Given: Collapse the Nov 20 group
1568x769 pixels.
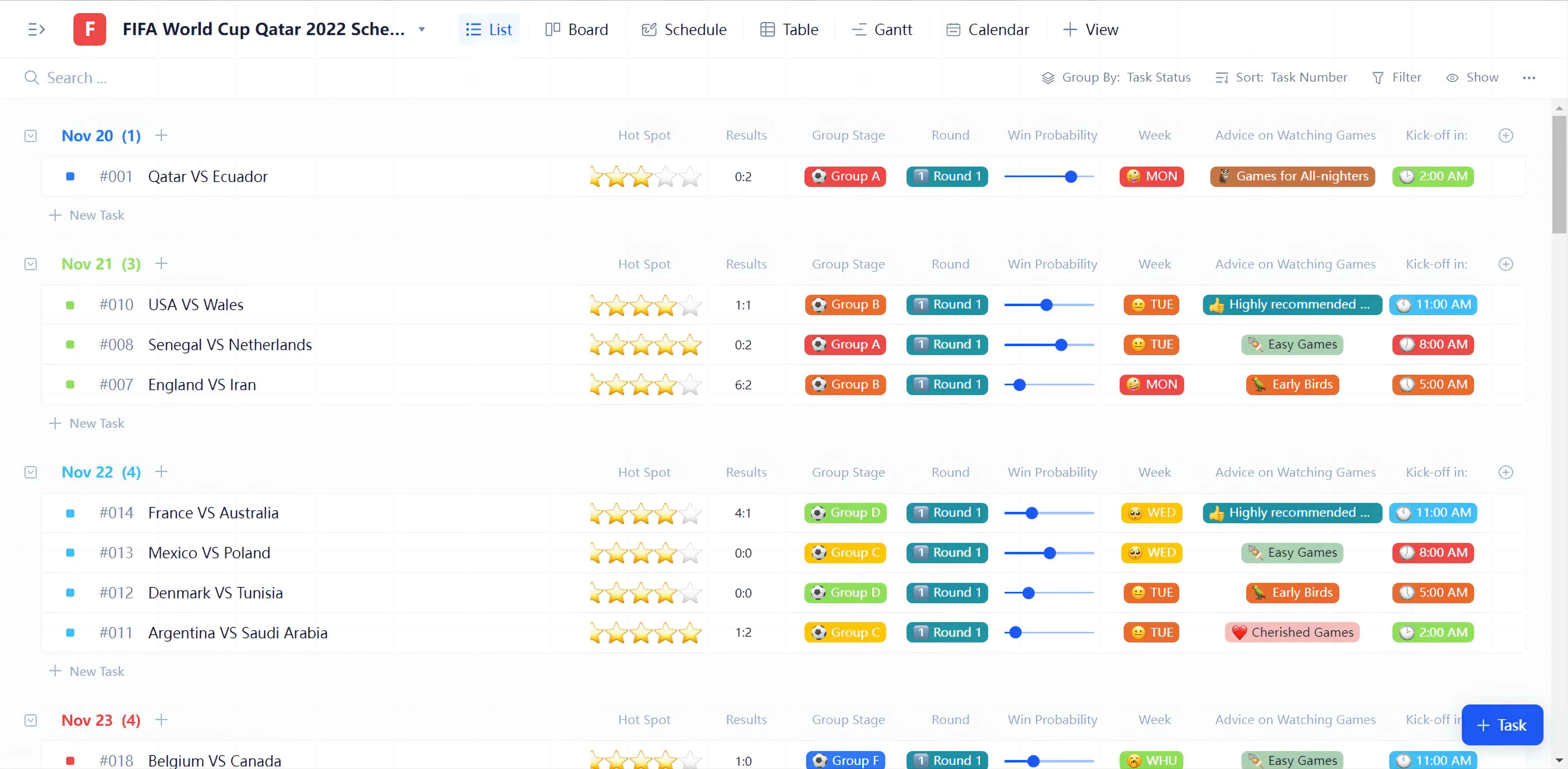Looking at the screenshot, I should [31, 136].
